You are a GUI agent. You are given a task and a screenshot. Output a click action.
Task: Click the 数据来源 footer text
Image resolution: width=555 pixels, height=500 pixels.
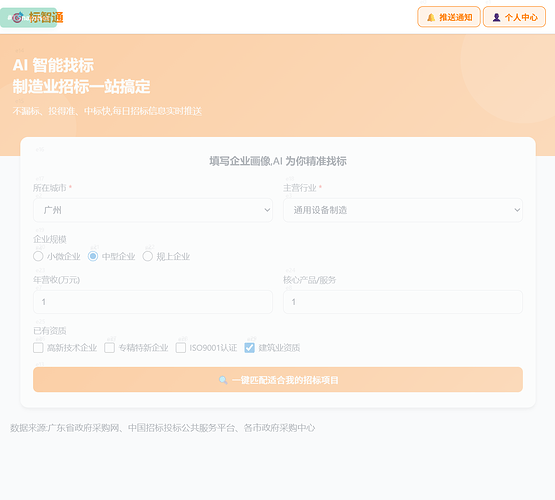click(x=162, y=428)
